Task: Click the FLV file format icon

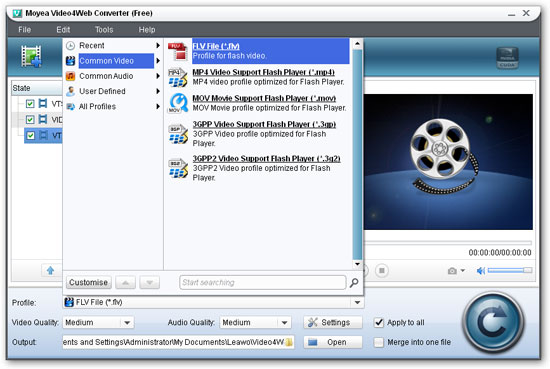Action: pos(178,51)
